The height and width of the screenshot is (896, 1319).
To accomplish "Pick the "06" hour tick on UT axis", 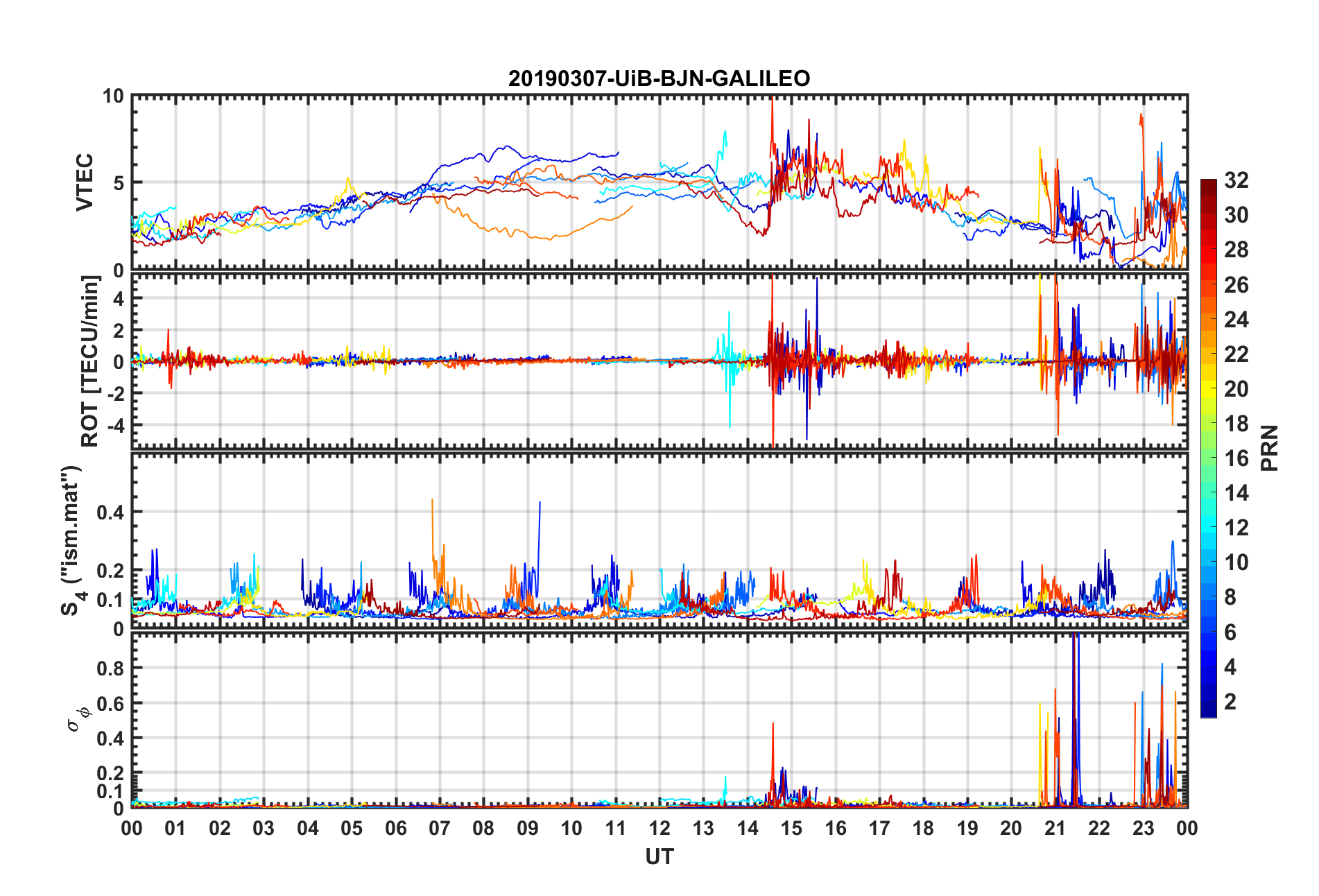I will pyautogui.click(x=396, y=828).
